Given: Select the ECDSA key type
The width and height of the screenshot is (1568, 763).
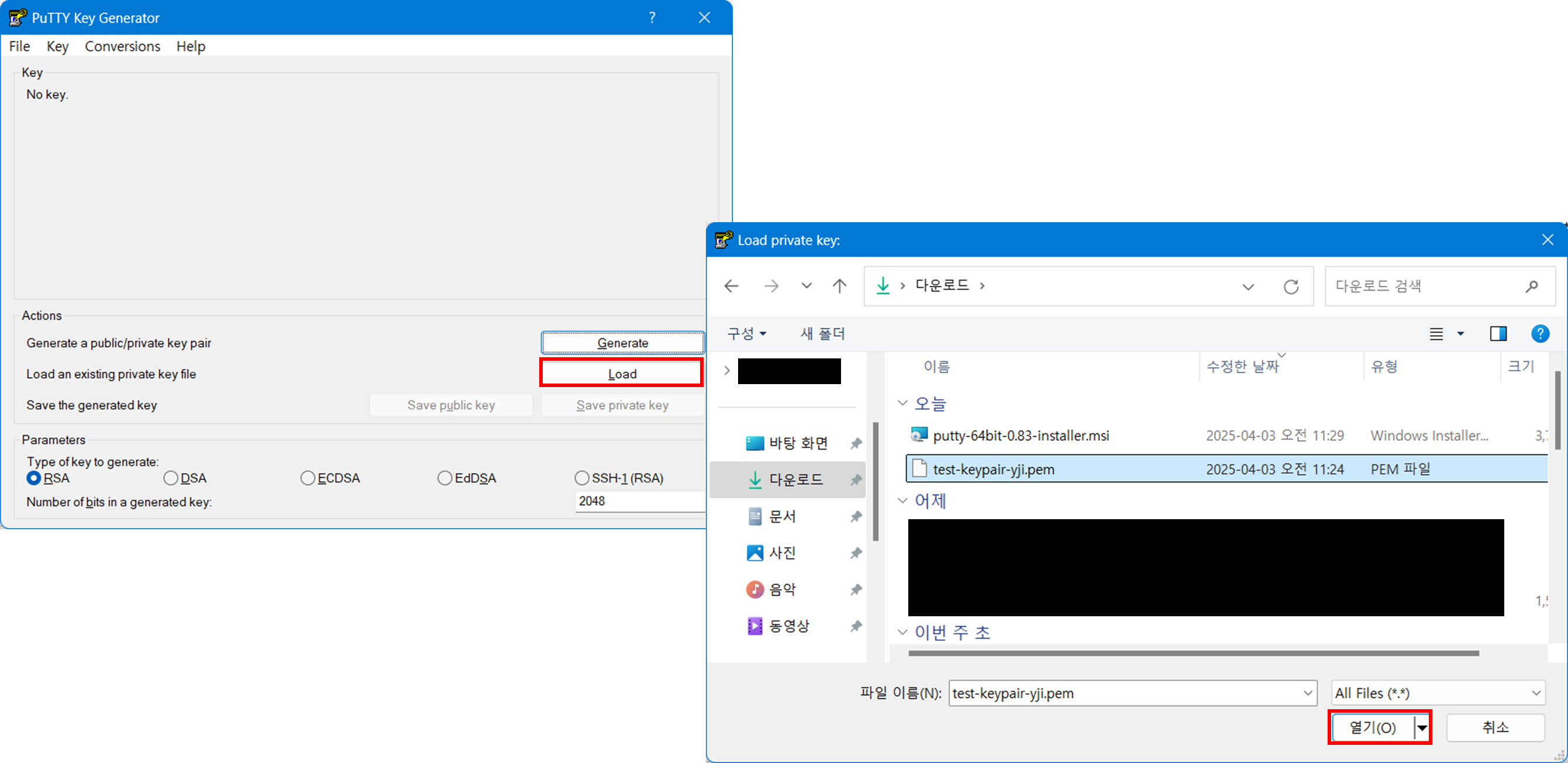Looking at the screenshot, I should pos(308,478).
